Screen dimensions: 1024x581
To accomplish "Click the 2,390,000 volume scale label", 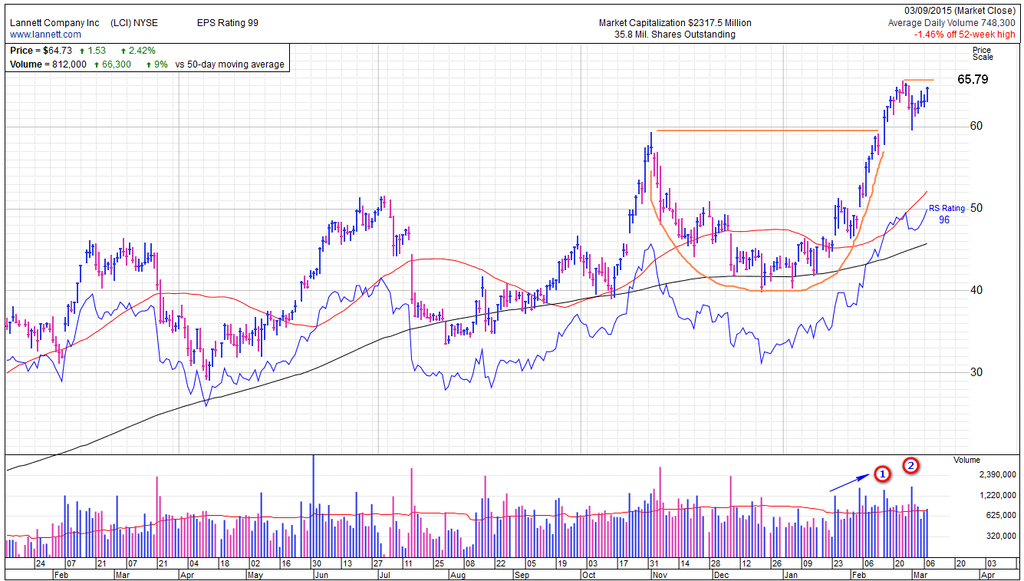I will point(998,475).
